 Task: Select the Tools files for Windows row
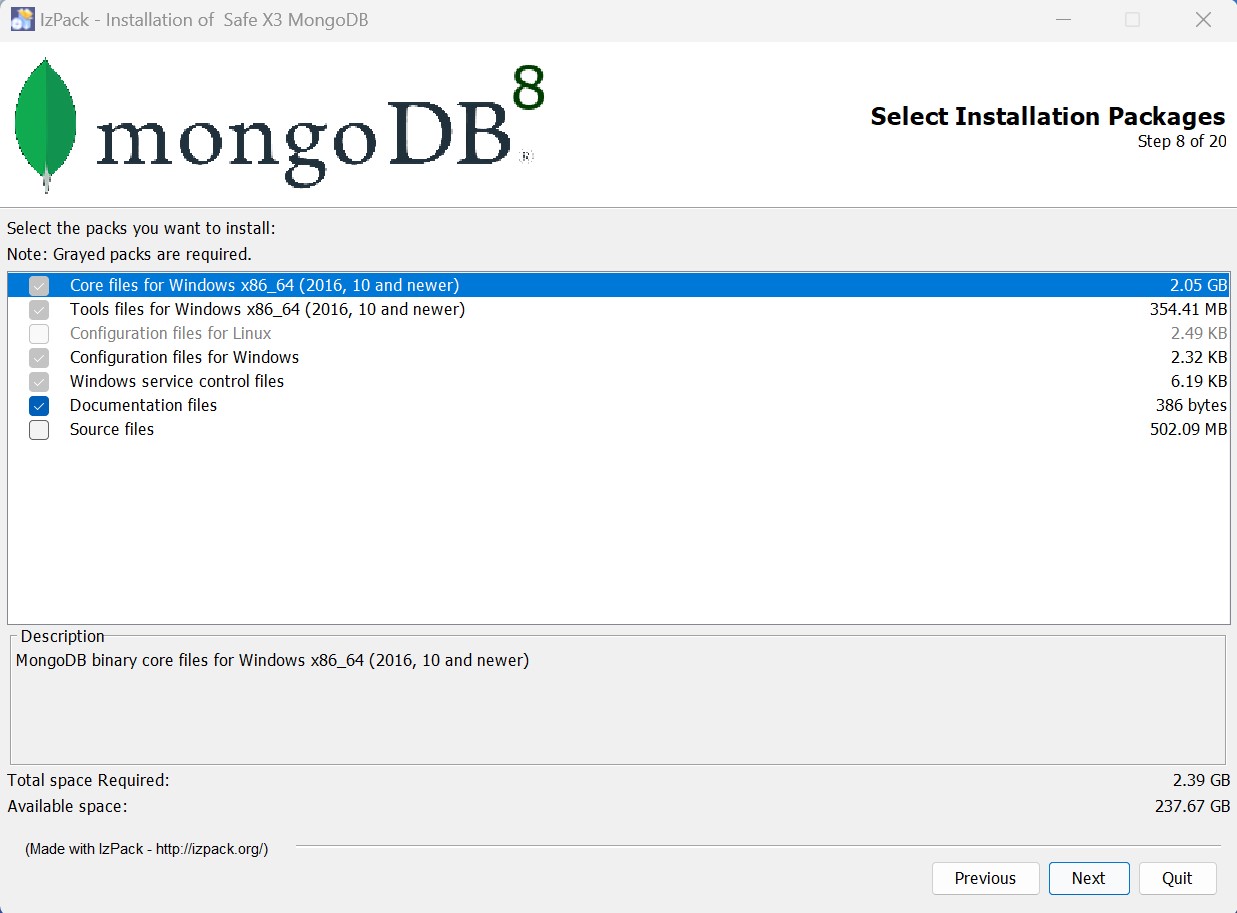[x=267, y=310]
